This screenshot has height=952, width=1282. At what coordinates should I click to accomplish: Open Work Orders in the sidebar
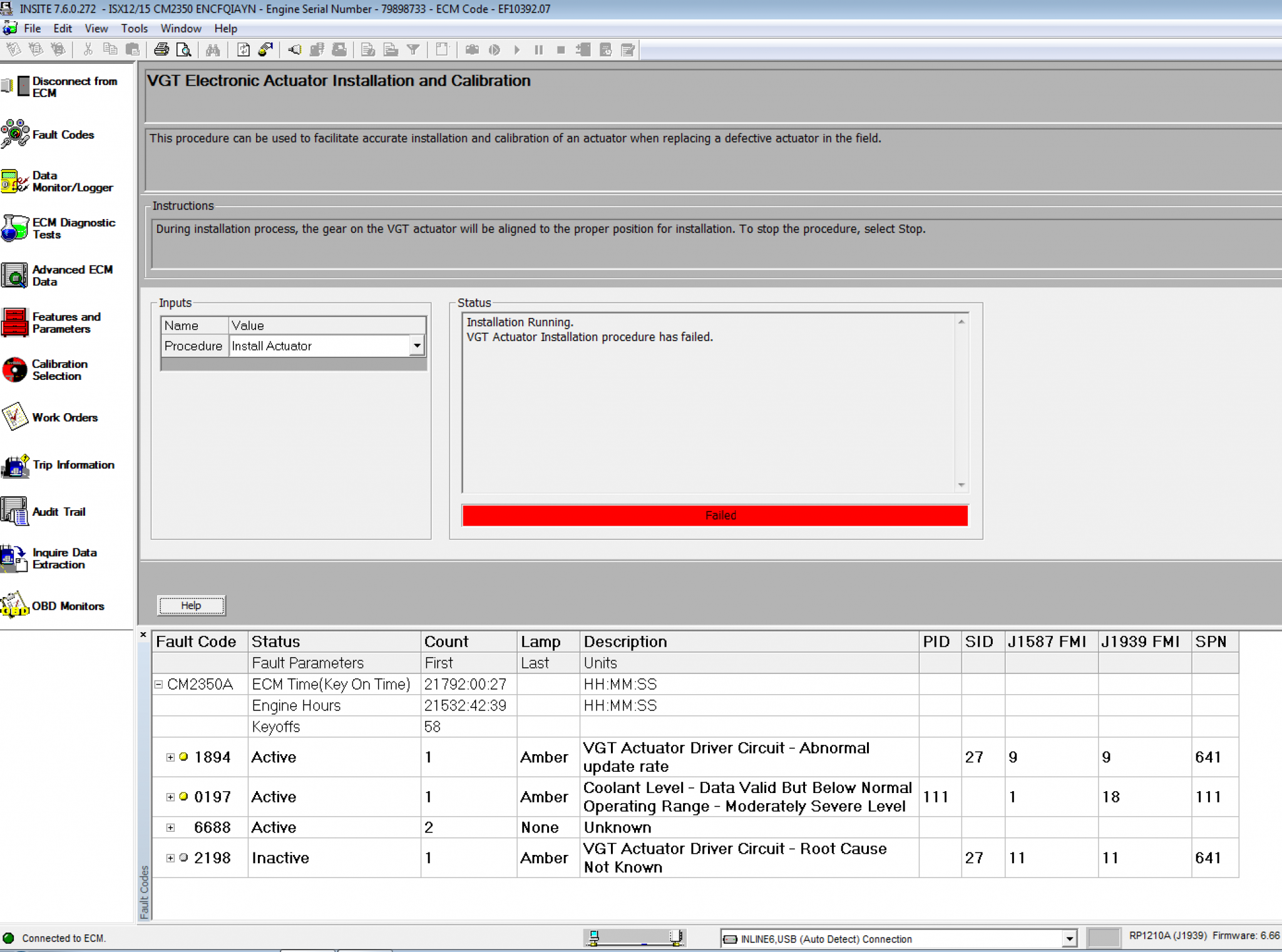(x=50, y=417)
